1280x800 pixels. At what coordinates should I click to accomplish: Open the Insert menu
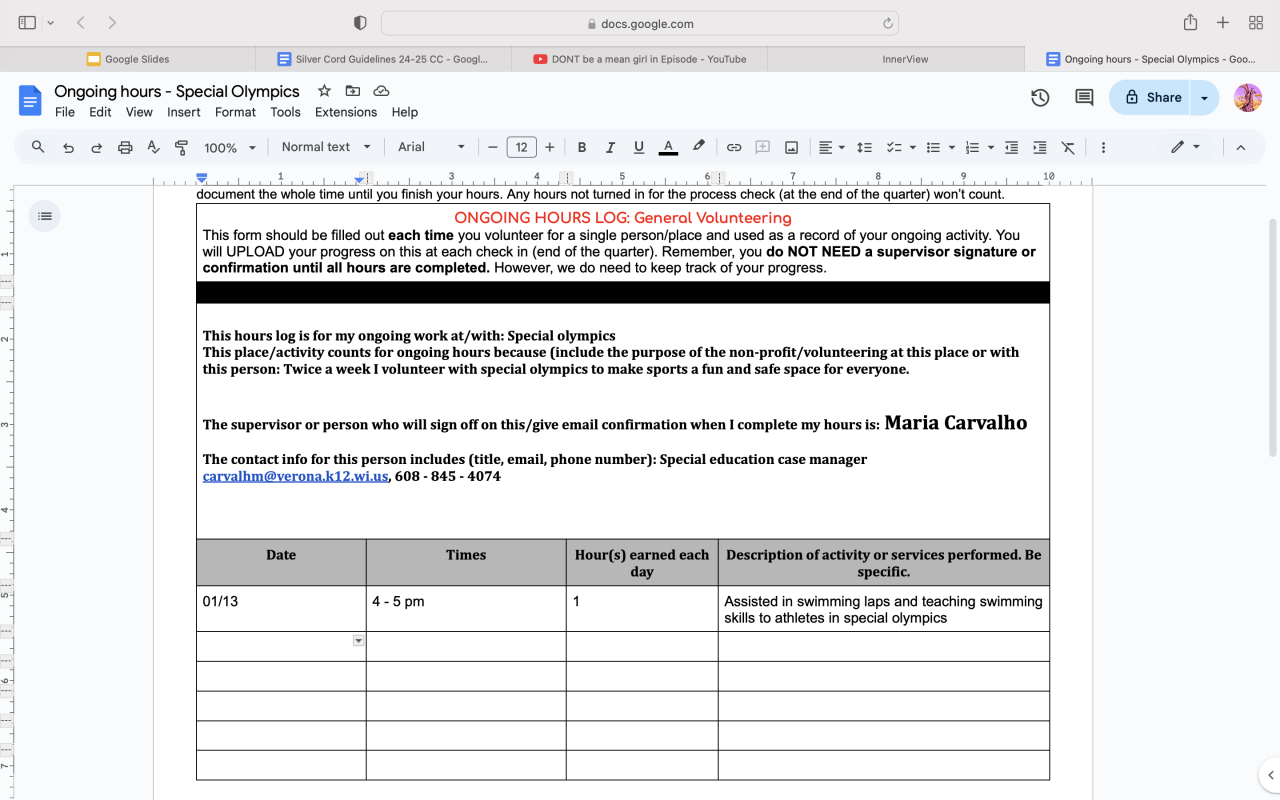(x=184, y=112)
